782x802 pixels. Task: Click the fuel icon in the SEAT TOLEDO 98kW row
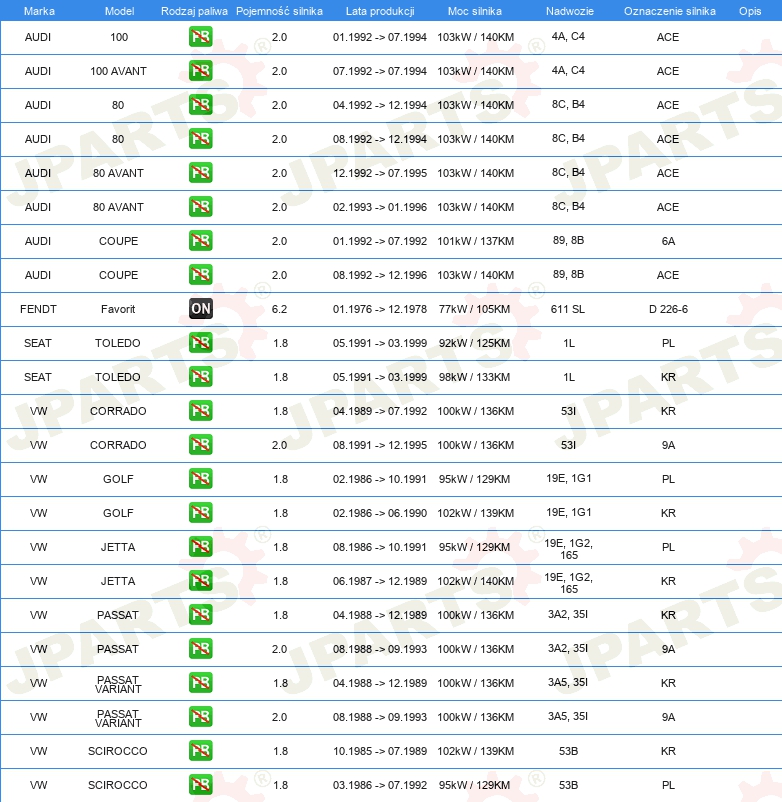(200, 376)
